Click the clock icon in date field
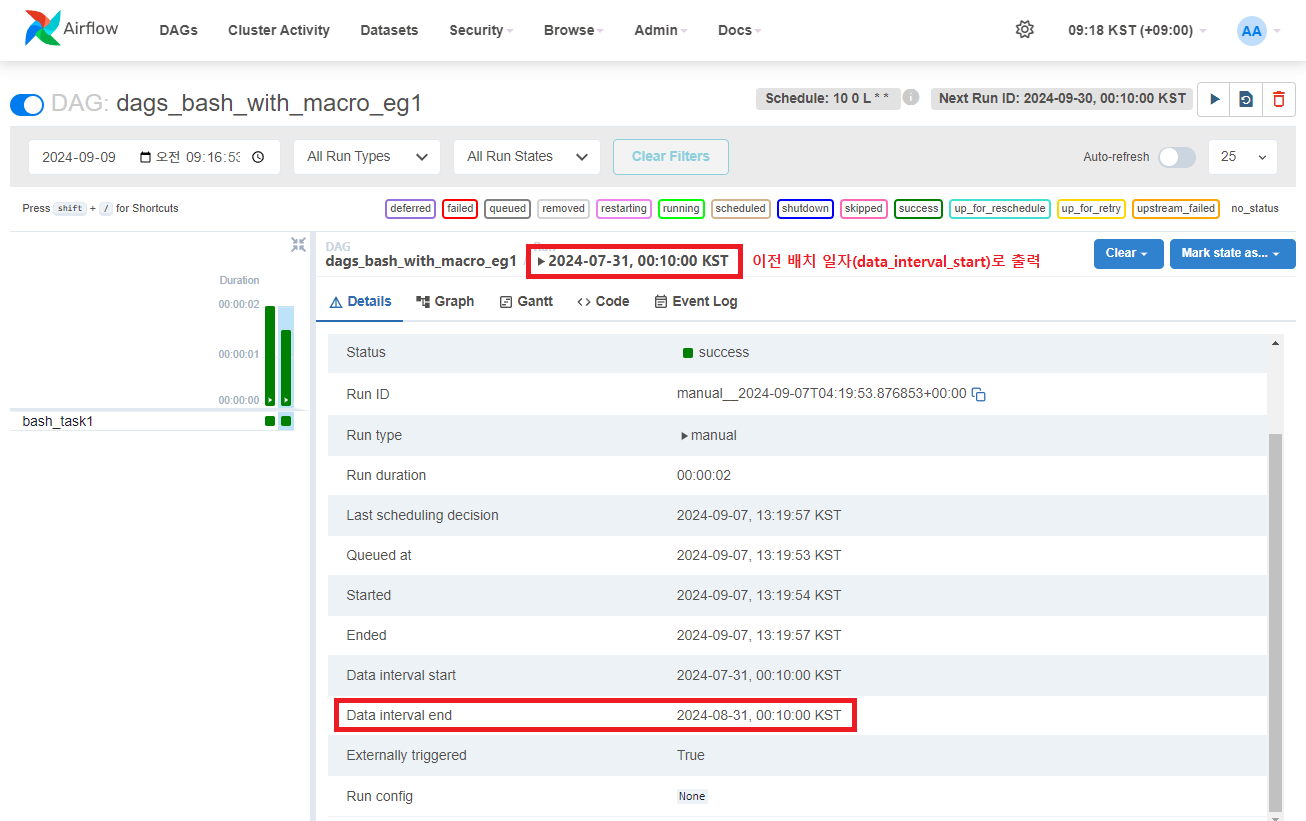The height and width of the screenshot is (821, 1306). tap(258, 157)
